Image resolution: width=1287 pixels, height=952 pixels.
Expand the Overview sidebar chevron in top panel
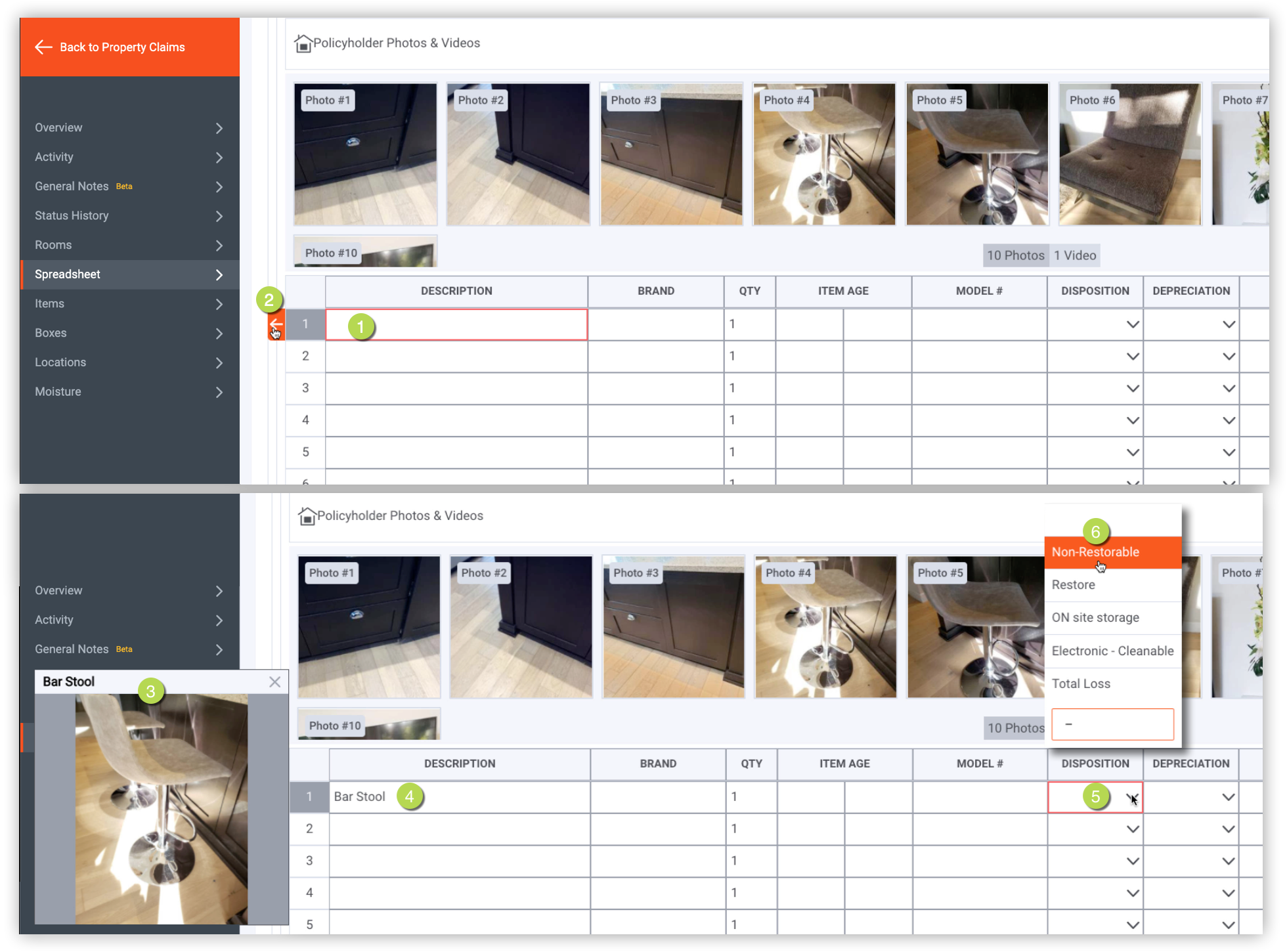pos(219,128)
